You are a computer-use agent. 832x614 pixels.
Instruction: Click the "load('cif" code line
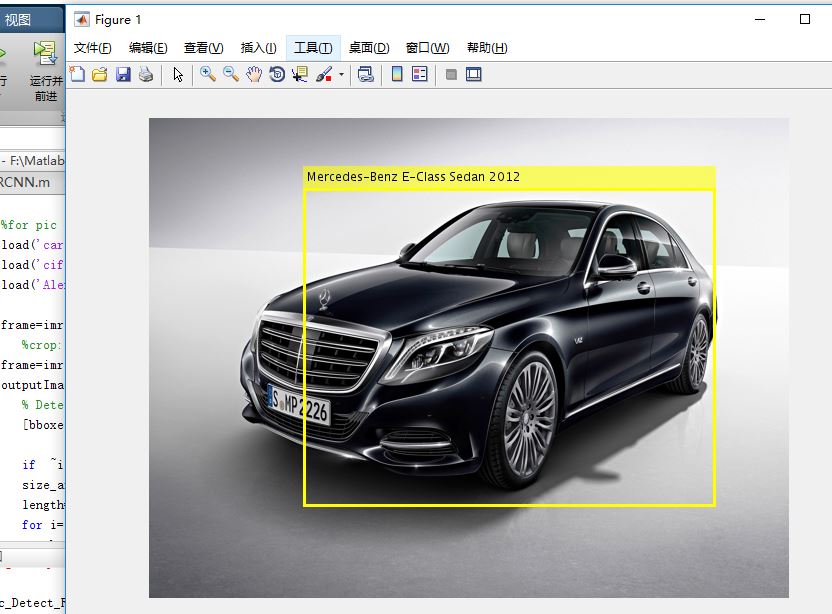coord(32,265)
